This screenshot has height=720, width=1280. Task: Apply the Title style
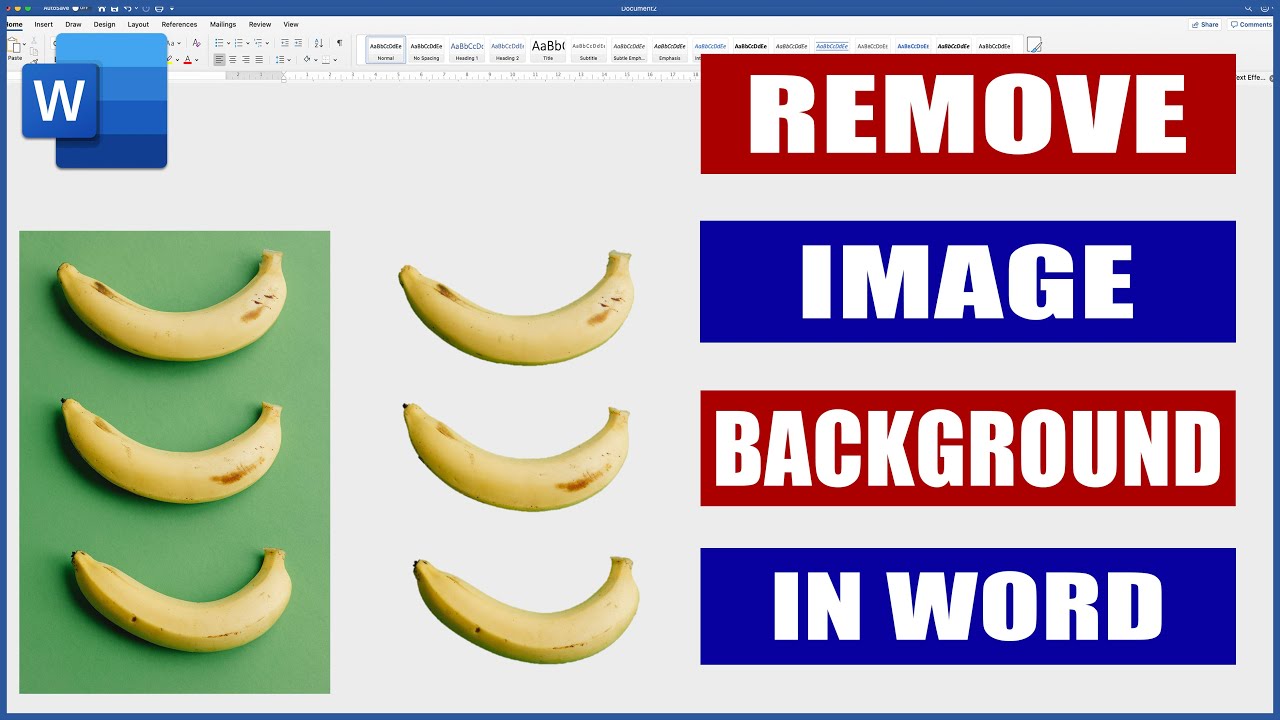548,50
